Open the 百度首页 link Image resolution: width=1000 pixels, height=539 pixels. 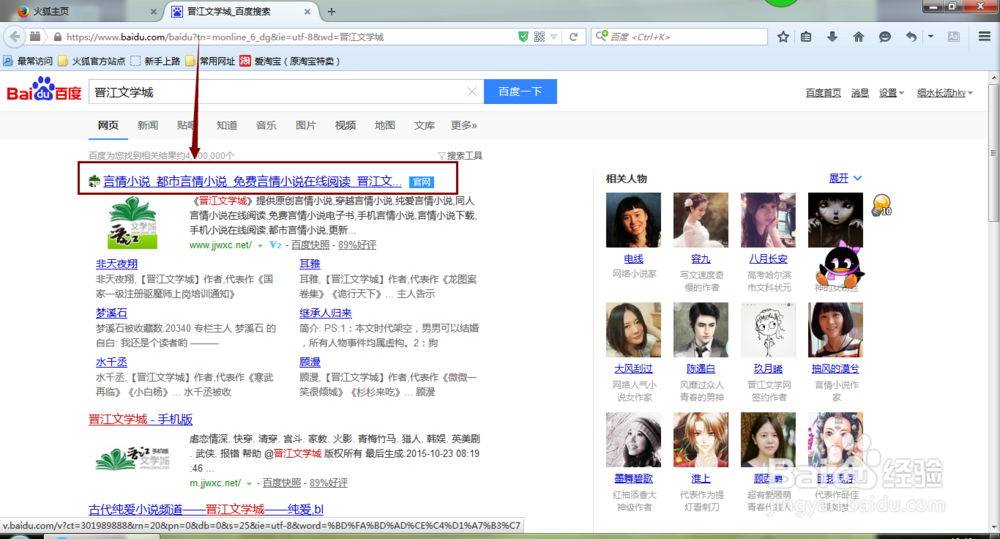[x=823, y=93]
